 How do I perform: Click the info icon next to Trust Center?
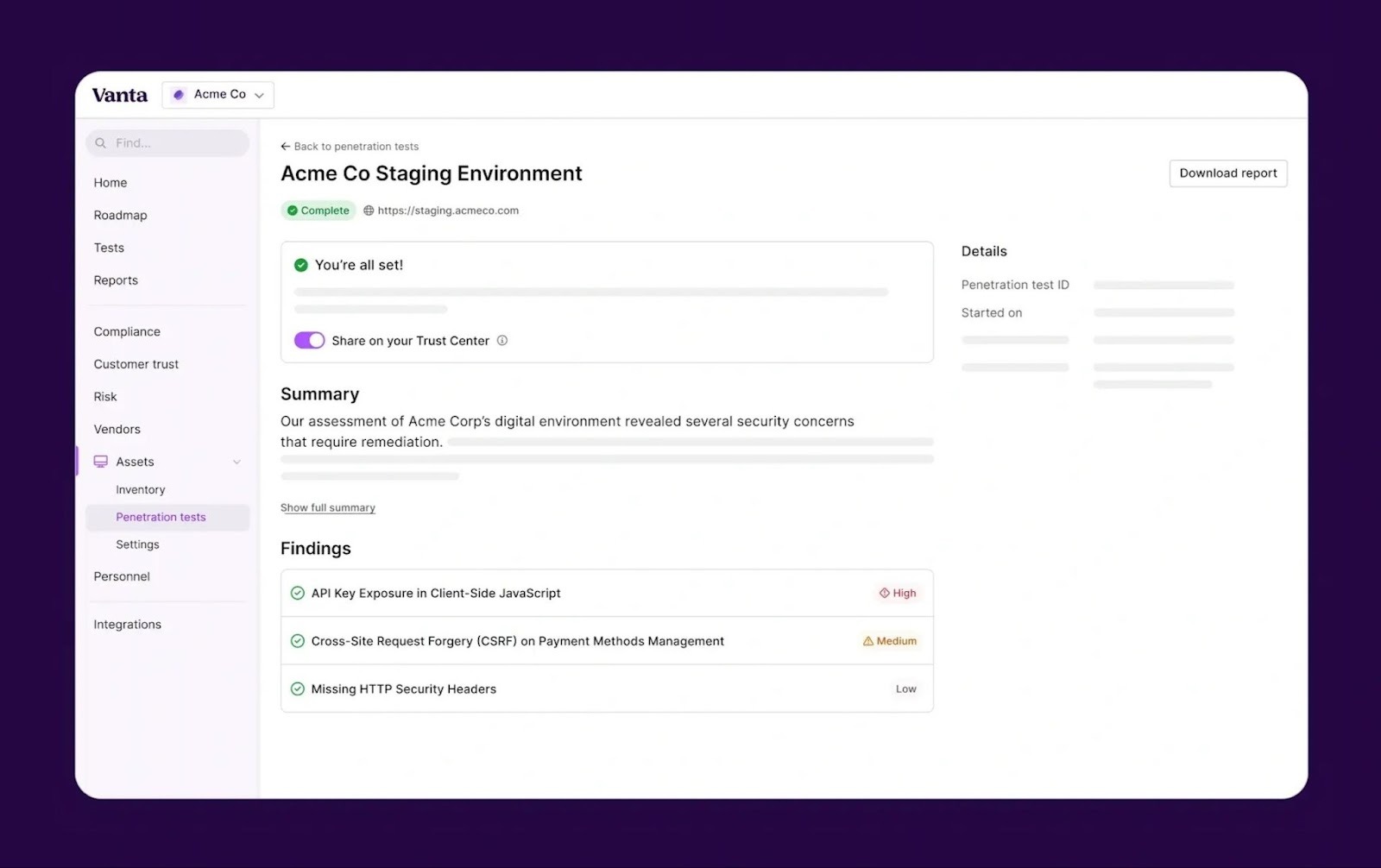click(x=502, y=341)
